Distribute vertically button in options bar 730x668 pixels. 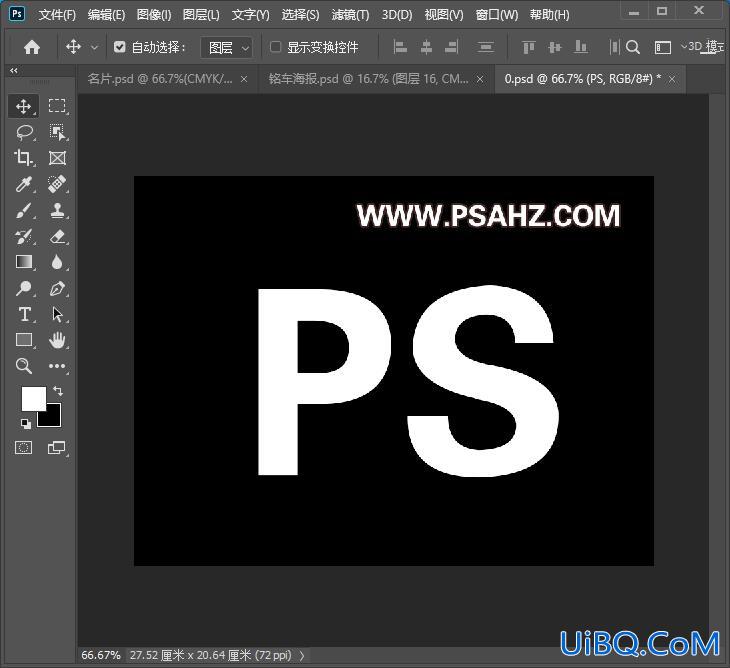[486, 47]
